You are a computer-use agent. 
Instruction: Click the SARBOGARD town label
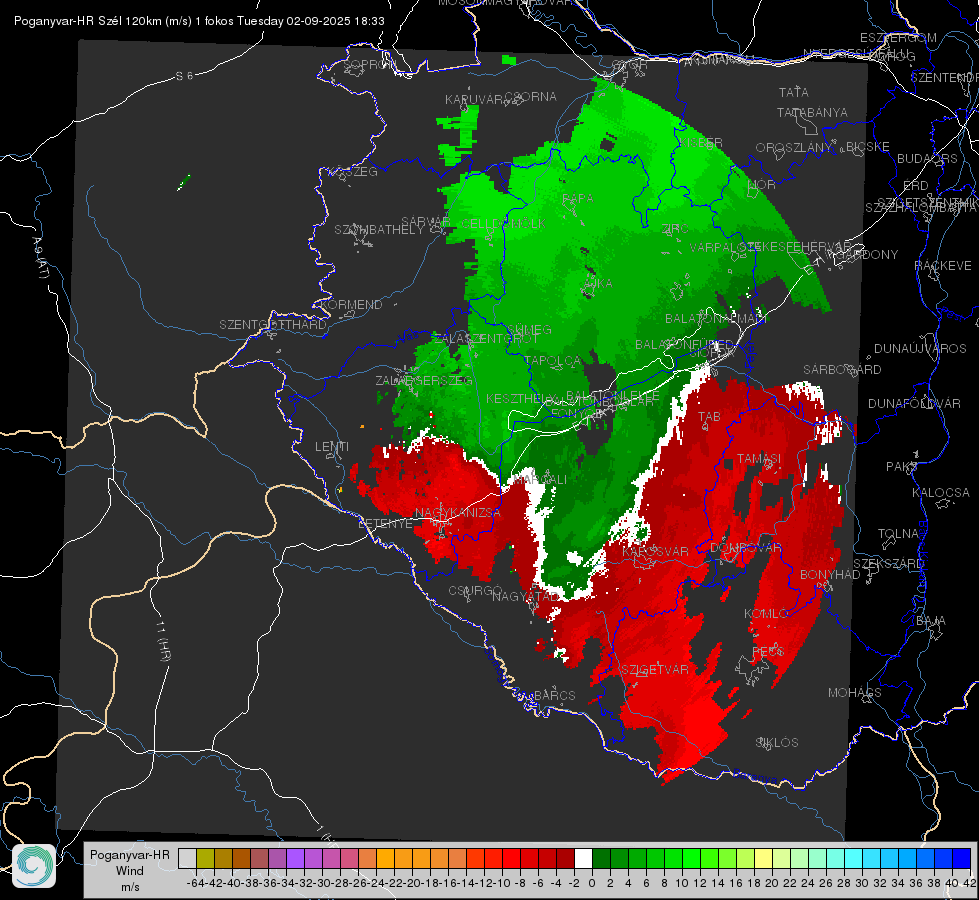tap(842, 370)
